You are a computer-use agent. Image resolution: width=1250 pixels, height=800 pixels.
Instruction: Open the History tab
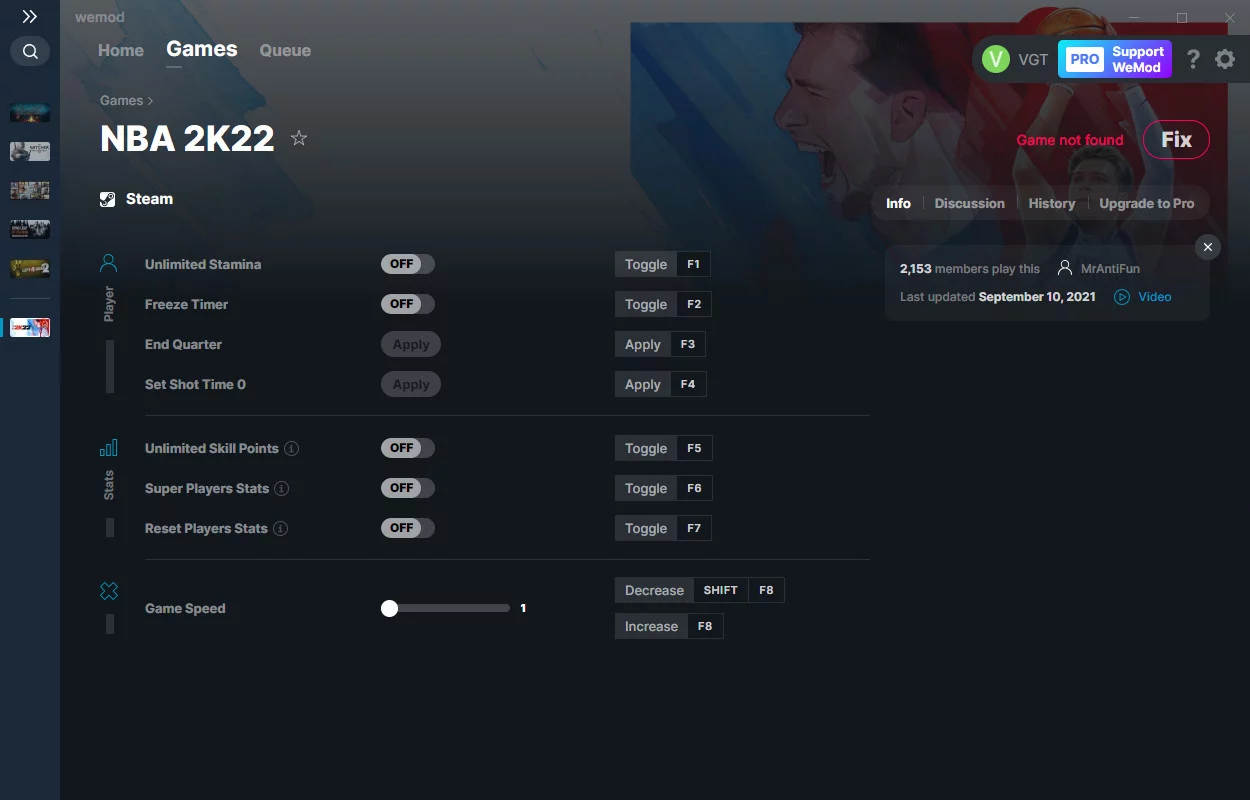tap(1052, 203)
